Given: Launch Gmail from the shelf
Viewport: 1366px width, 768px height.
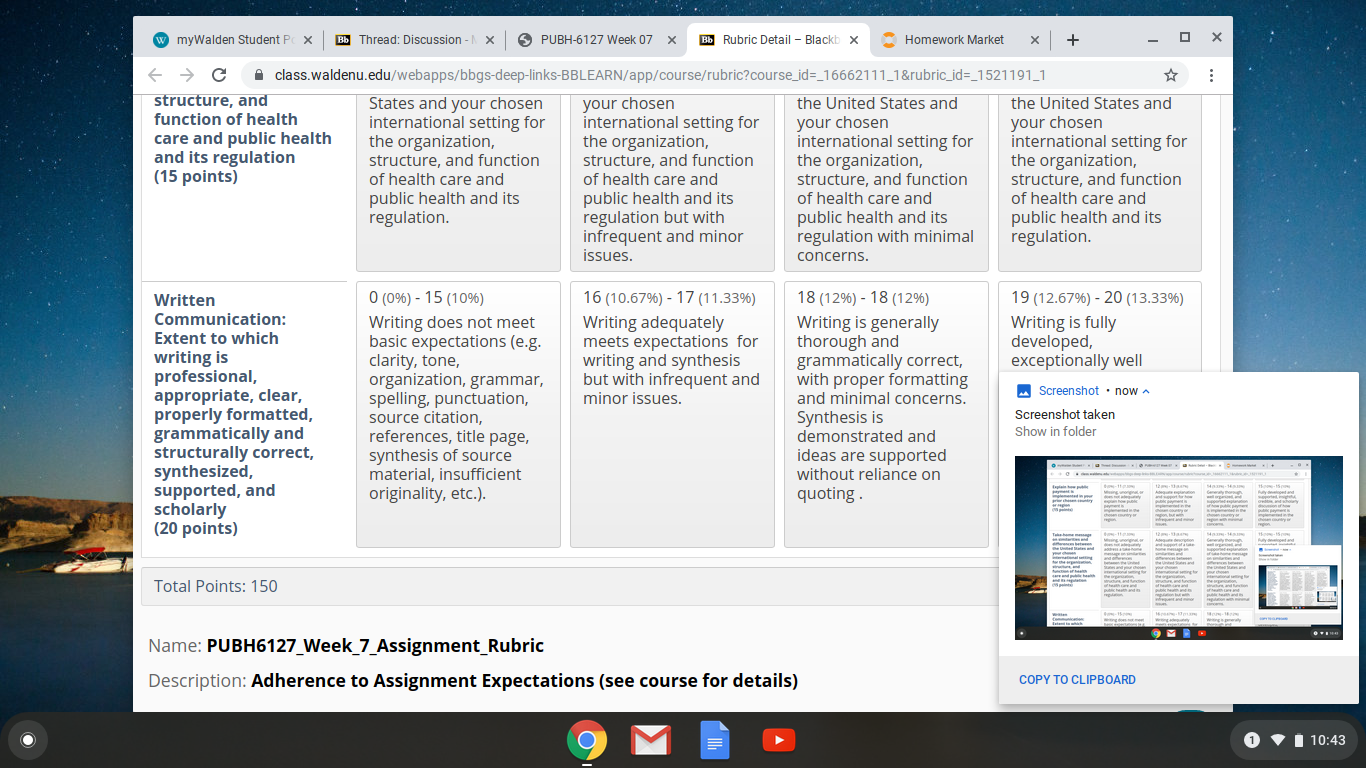Looking at the screenshot, I should [651, 740].
